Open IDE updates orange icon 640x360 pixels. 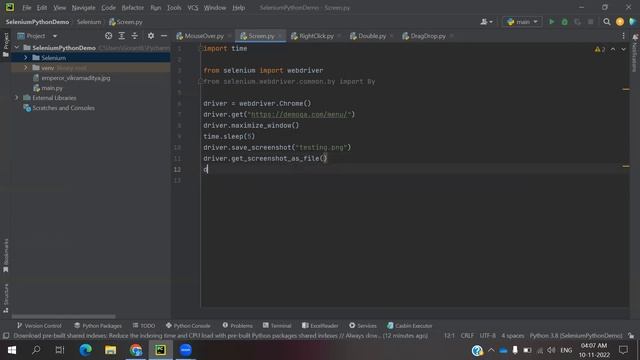tap(620, 22)
